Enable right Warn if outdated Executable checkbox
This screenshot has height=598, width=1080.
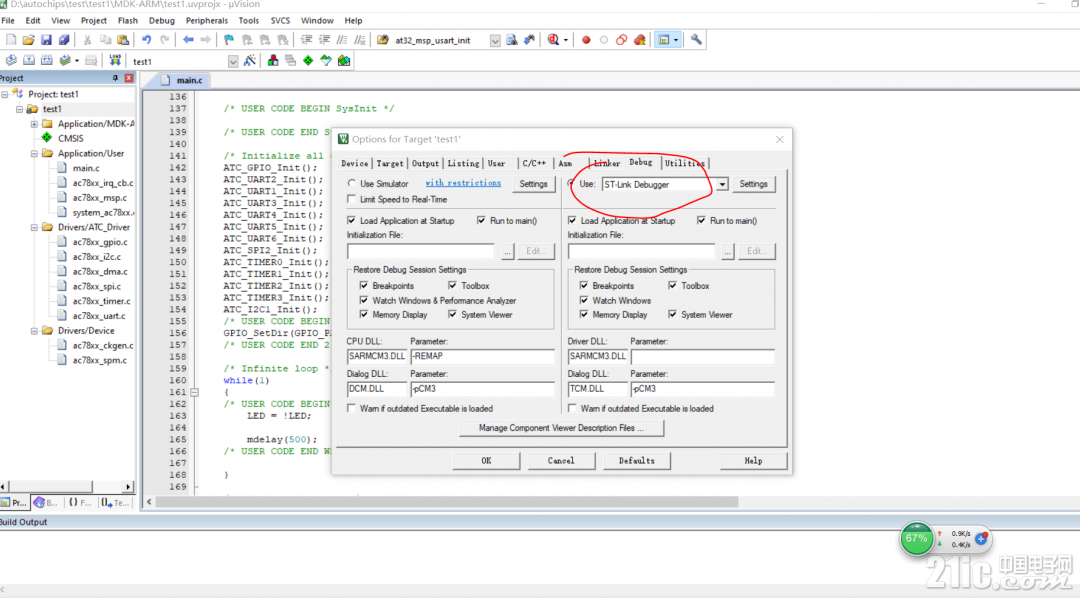(x=572, y=409)
